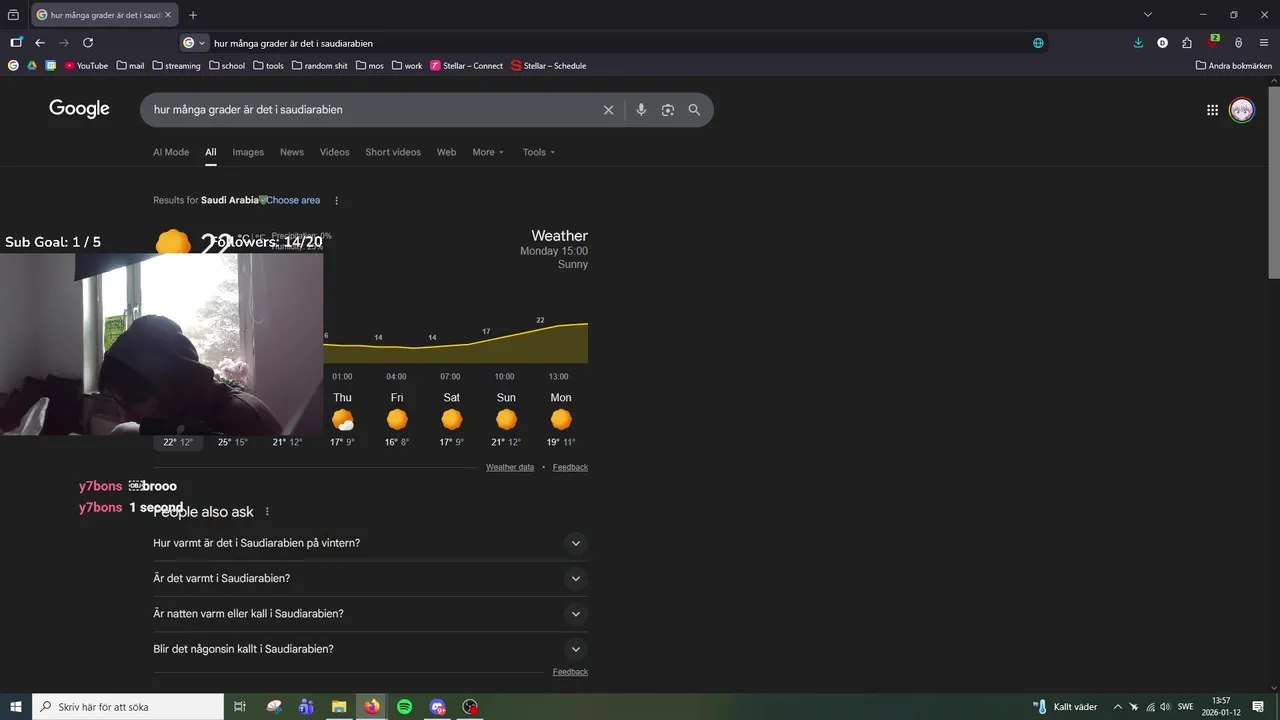Open the Firefox downloads panel
The width and height of the screenshot is (1280, 720).
[x=1138, y=43]
